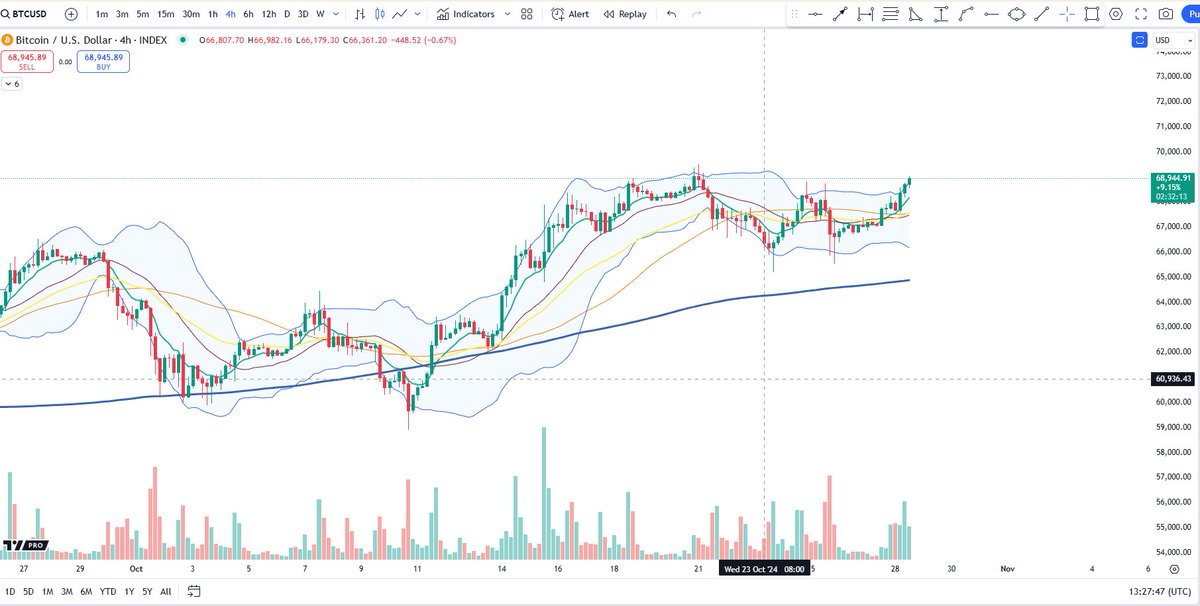
Task: Start bar Replay mode
Action: point(623,15)
